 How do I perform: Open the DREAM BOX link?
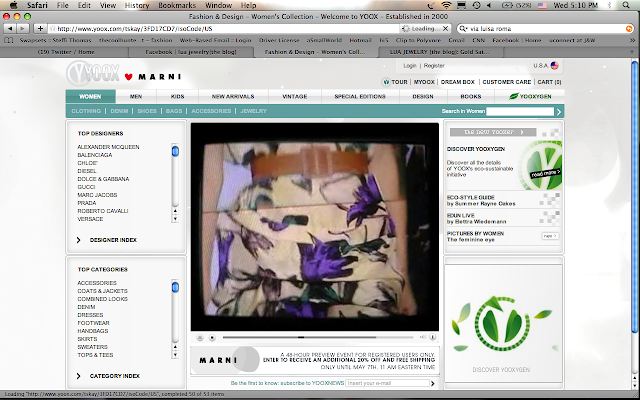[458, 82]
